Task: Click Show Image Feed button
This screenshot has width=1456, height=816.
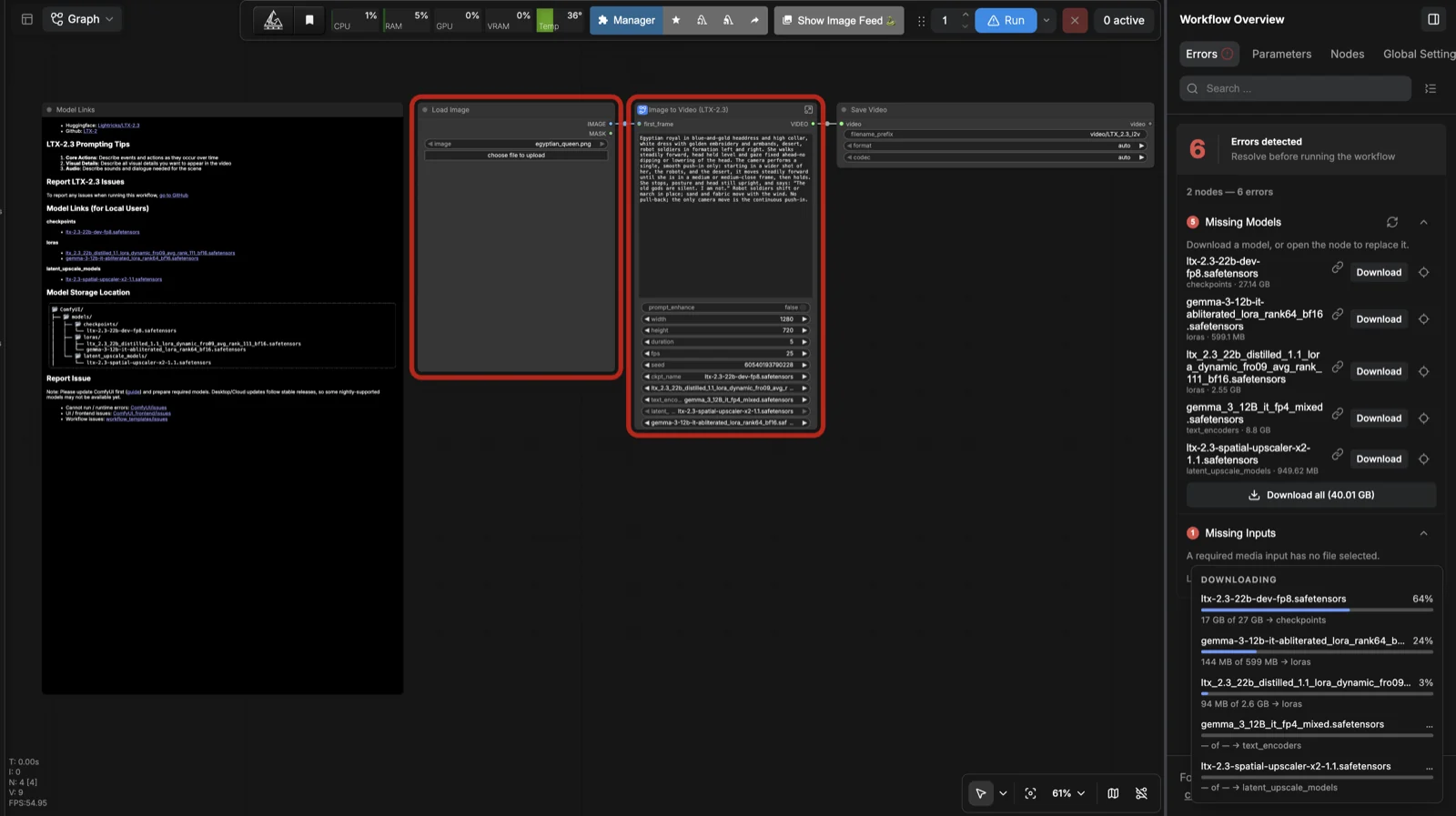Action: pos(839,20)
